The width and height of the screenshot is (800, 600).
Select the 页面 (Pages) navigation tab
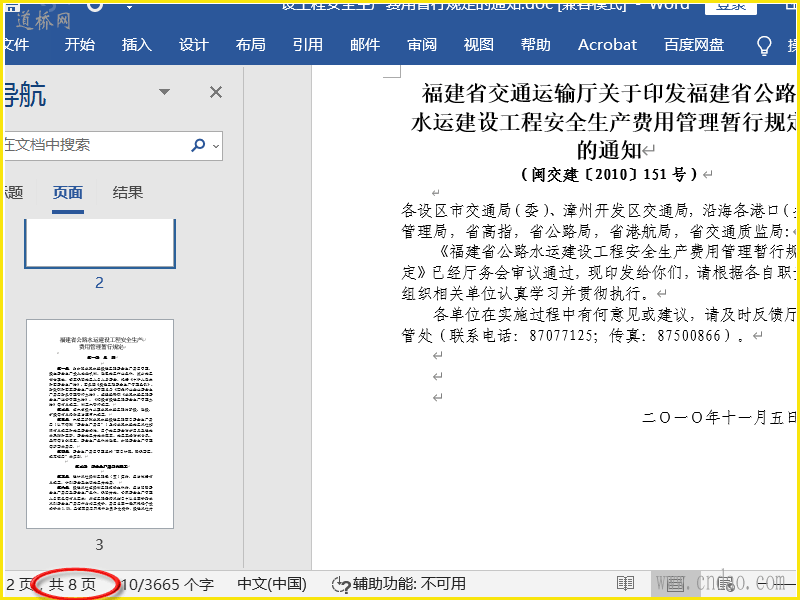click(68, 193)
